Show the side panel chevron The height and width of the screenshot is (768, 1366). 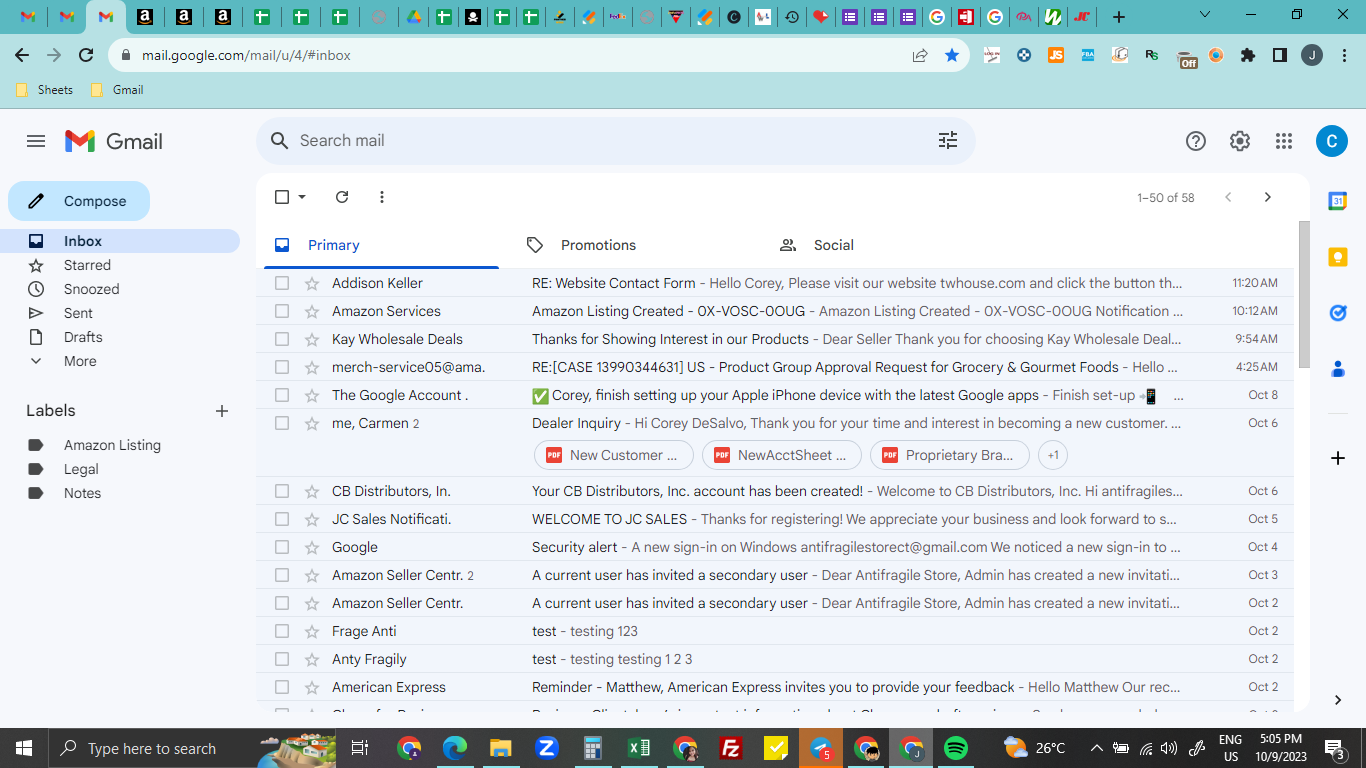point(1337,700)
